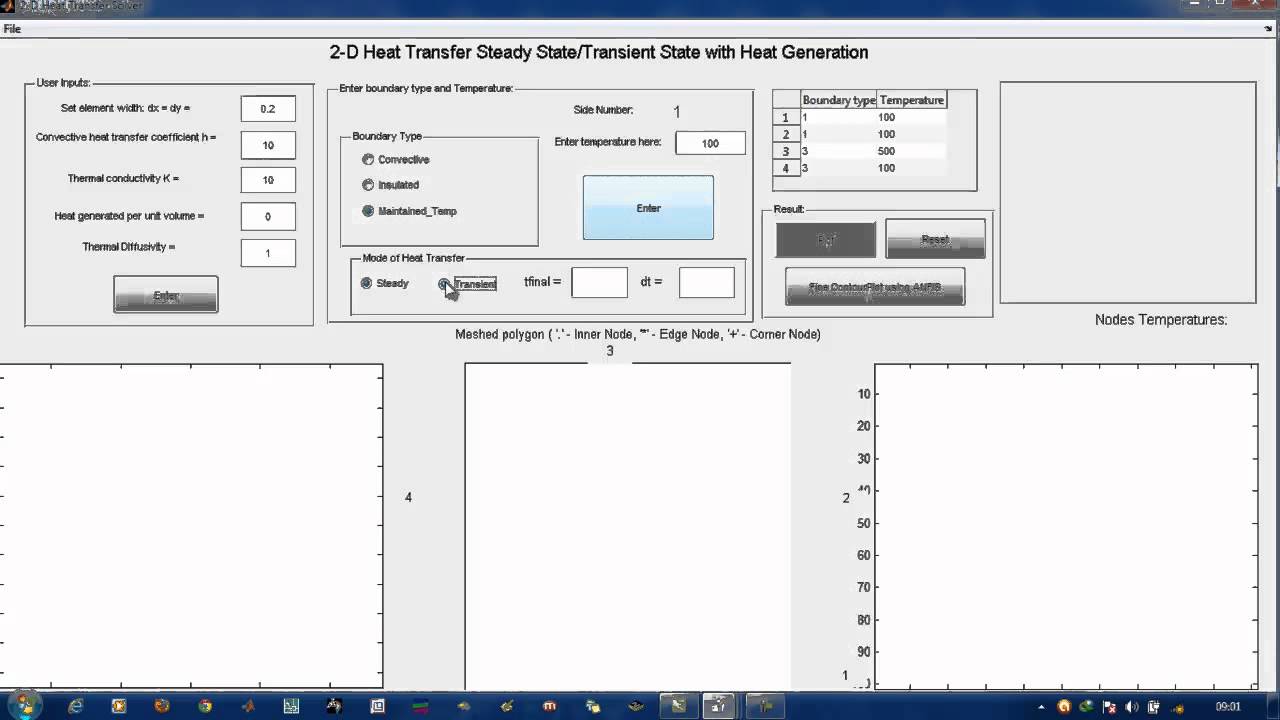Open the File menu

(12, 29)
